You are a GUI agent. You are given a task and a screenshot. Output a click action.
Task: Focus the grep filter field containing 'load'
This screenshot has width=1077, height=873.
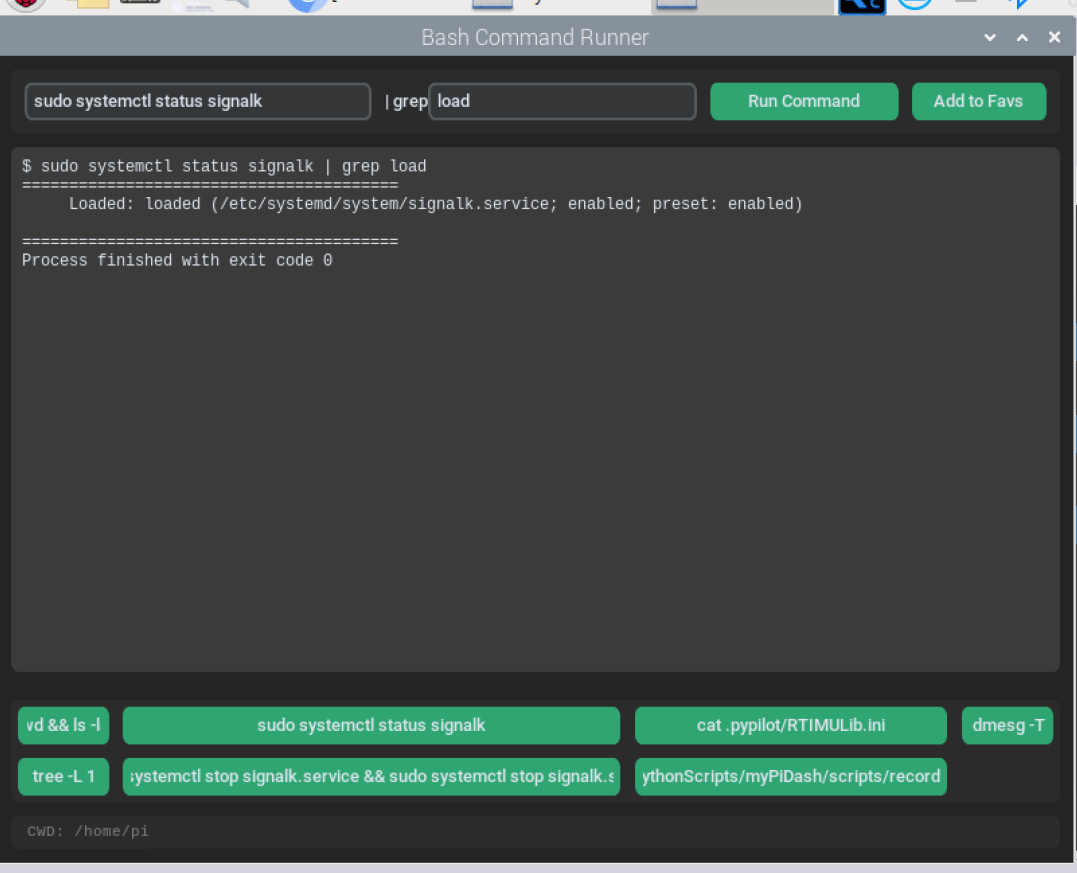[x=562, y=102]
